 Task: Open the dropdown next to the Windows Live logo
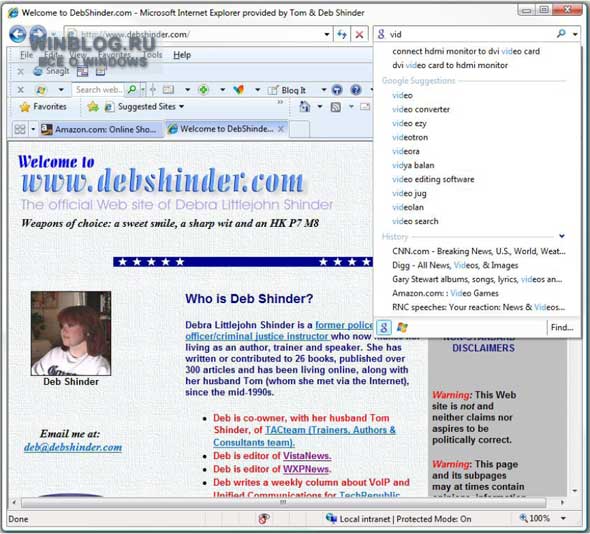pyautogui.click(x=61, y=90)
